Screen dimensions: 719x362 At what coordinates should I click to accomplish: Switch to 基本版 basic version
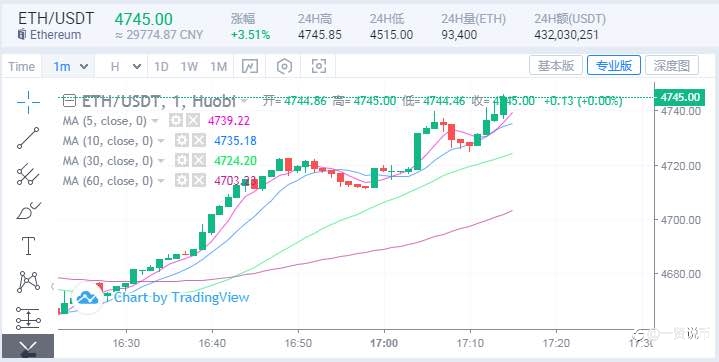click(556, 66)
